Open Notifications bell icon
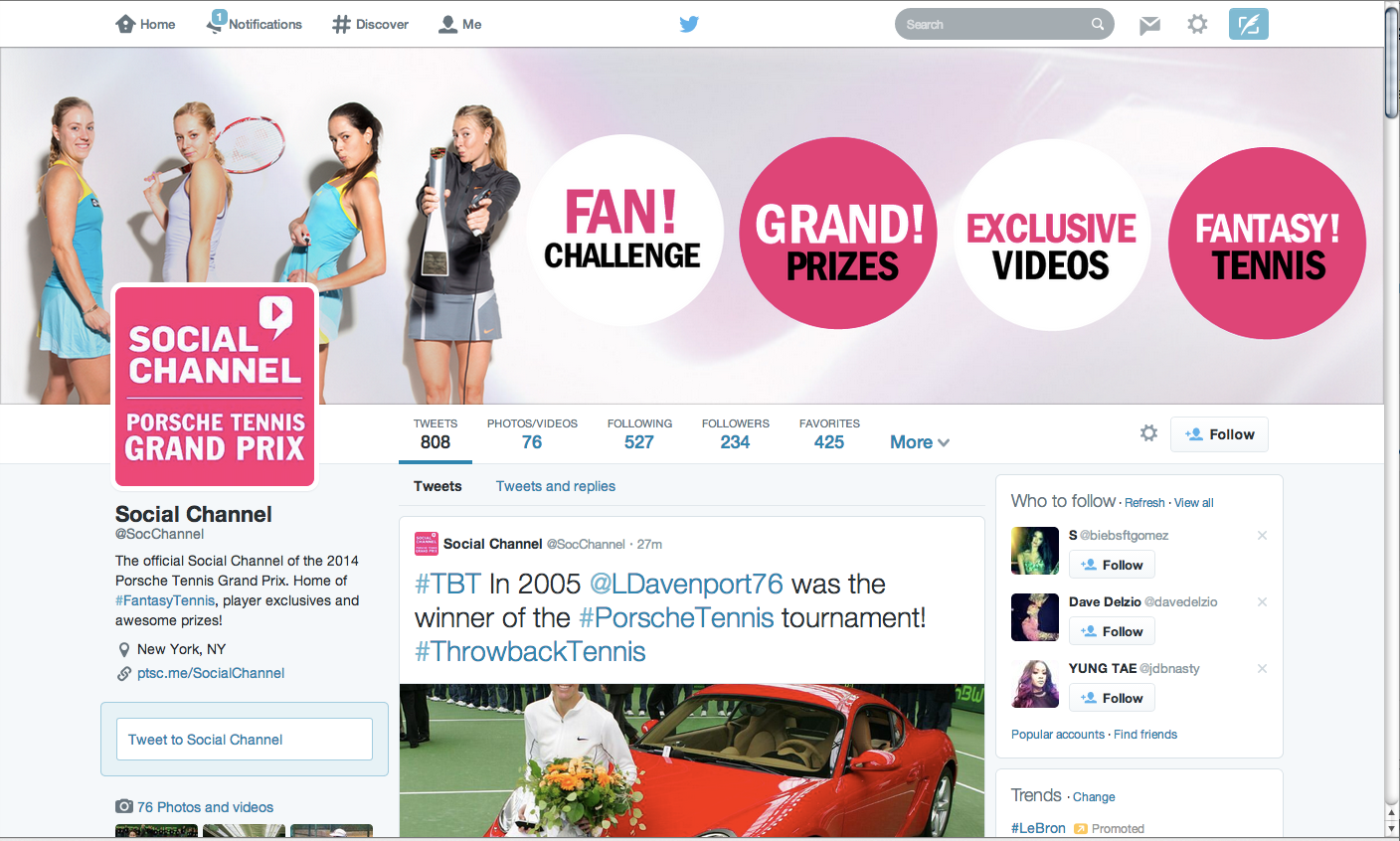Image resolution: width=1400 pixels, height=841 pixels. click(x=216, y=23)
